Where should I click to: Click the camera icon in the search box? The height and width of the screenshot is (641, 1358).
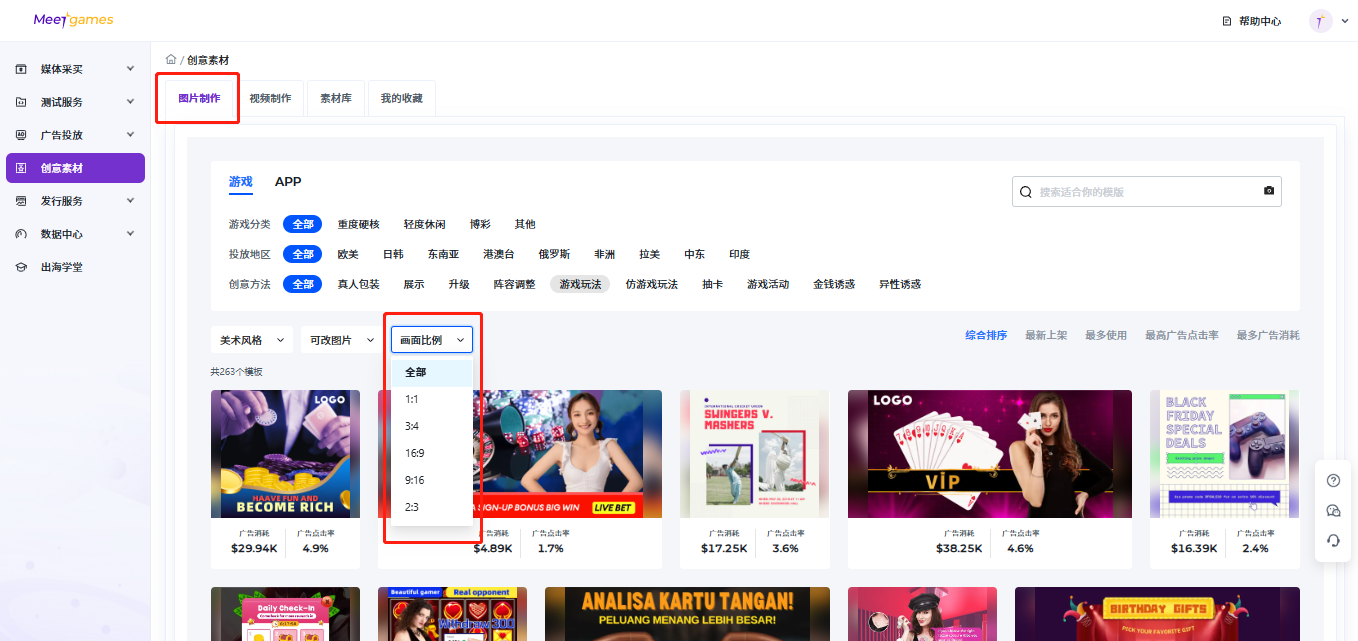[x=1268, y=190]
